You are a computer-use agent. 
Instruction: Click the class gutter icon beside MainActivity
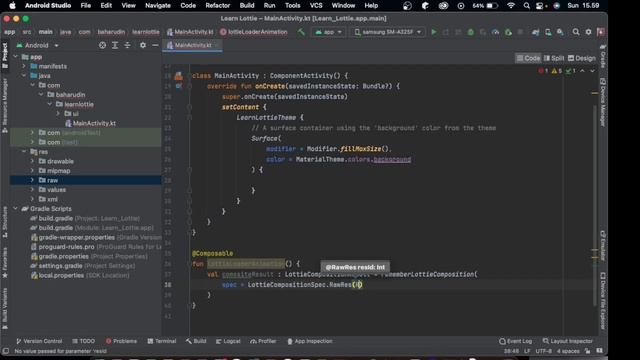pos(178,76)
